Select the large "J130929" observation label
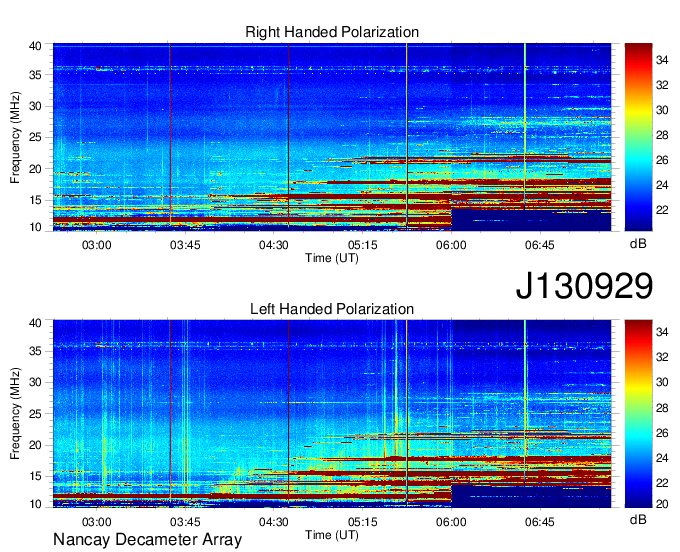This screenshot has width=680, height=552. (584, 285)
